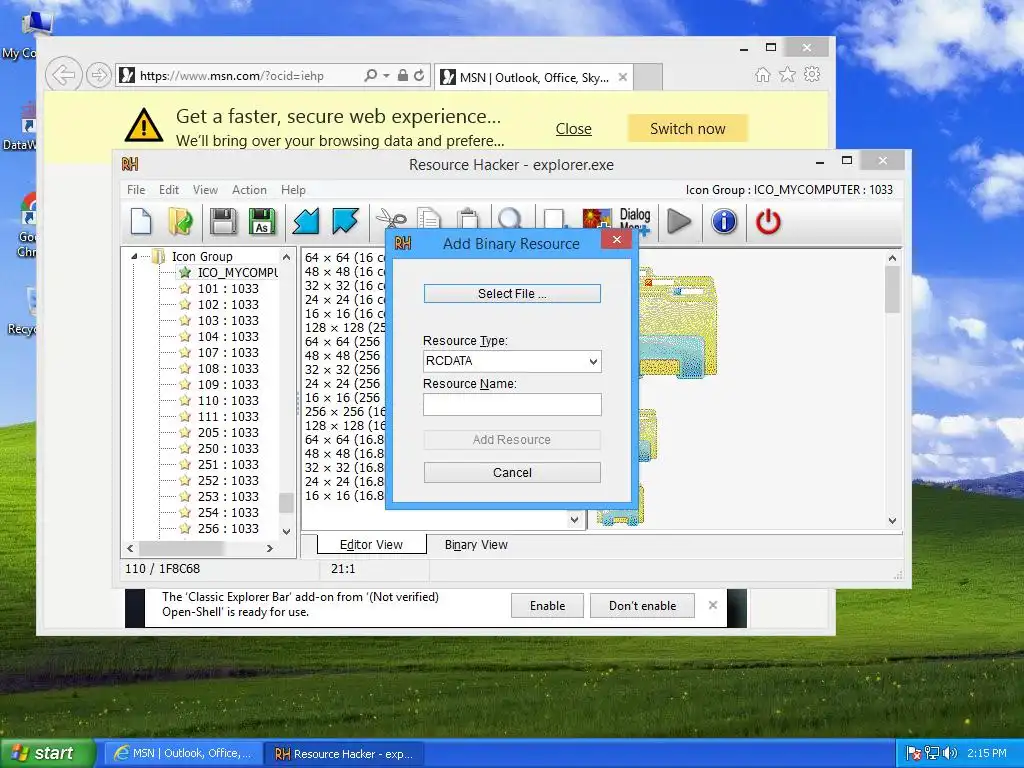Open the View menu in Resource Hacker
Viewport: 1024px width, 768px height.
(205, 189)
